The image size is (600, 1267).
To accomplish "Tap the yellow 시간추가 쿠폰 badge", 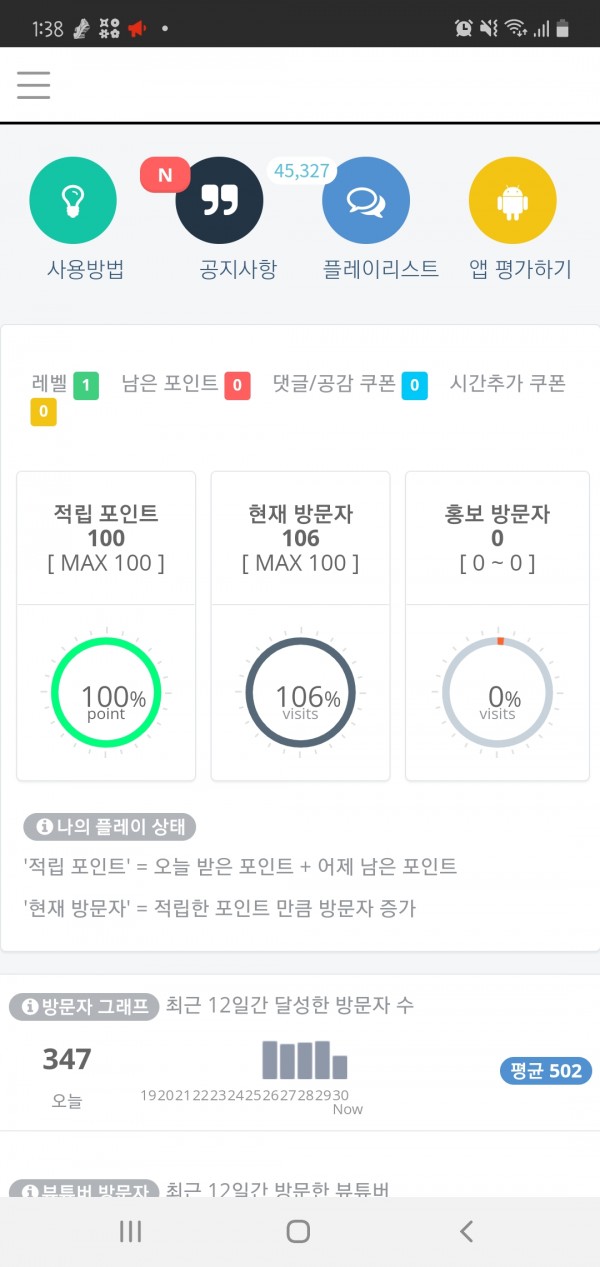I will pos(43,412).
